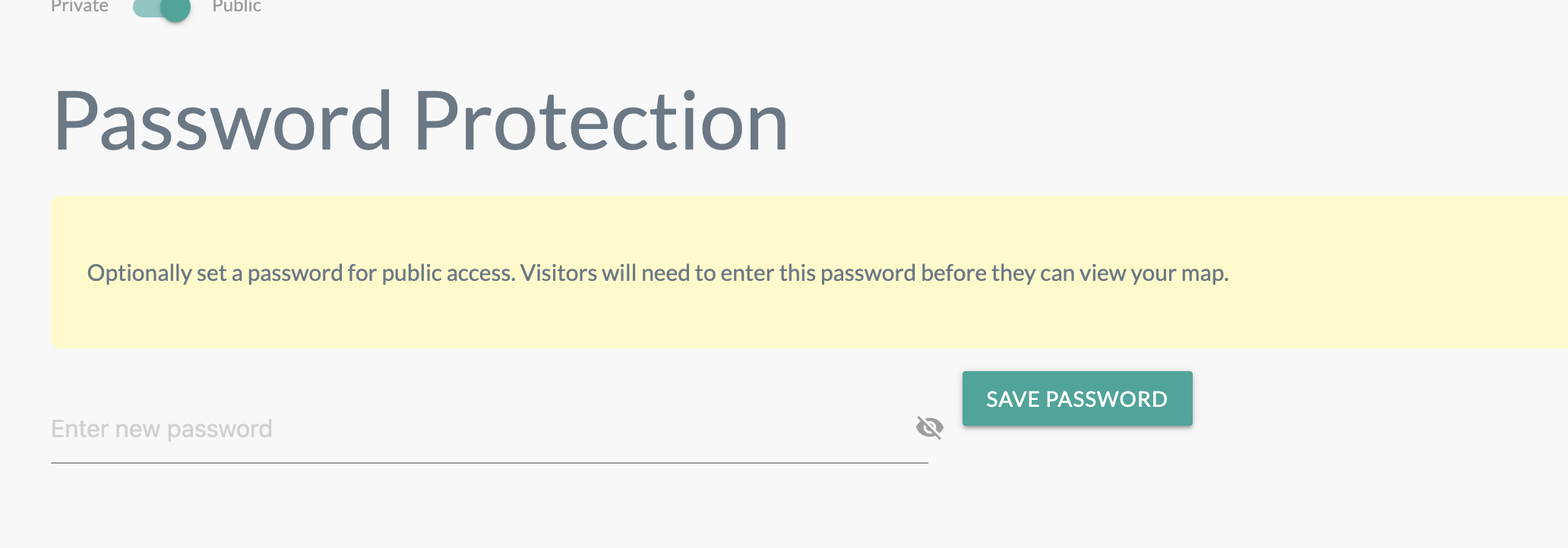Switch the Private/Public toggle
This screenshot has width=1568, height=548.
pos(161,8)
